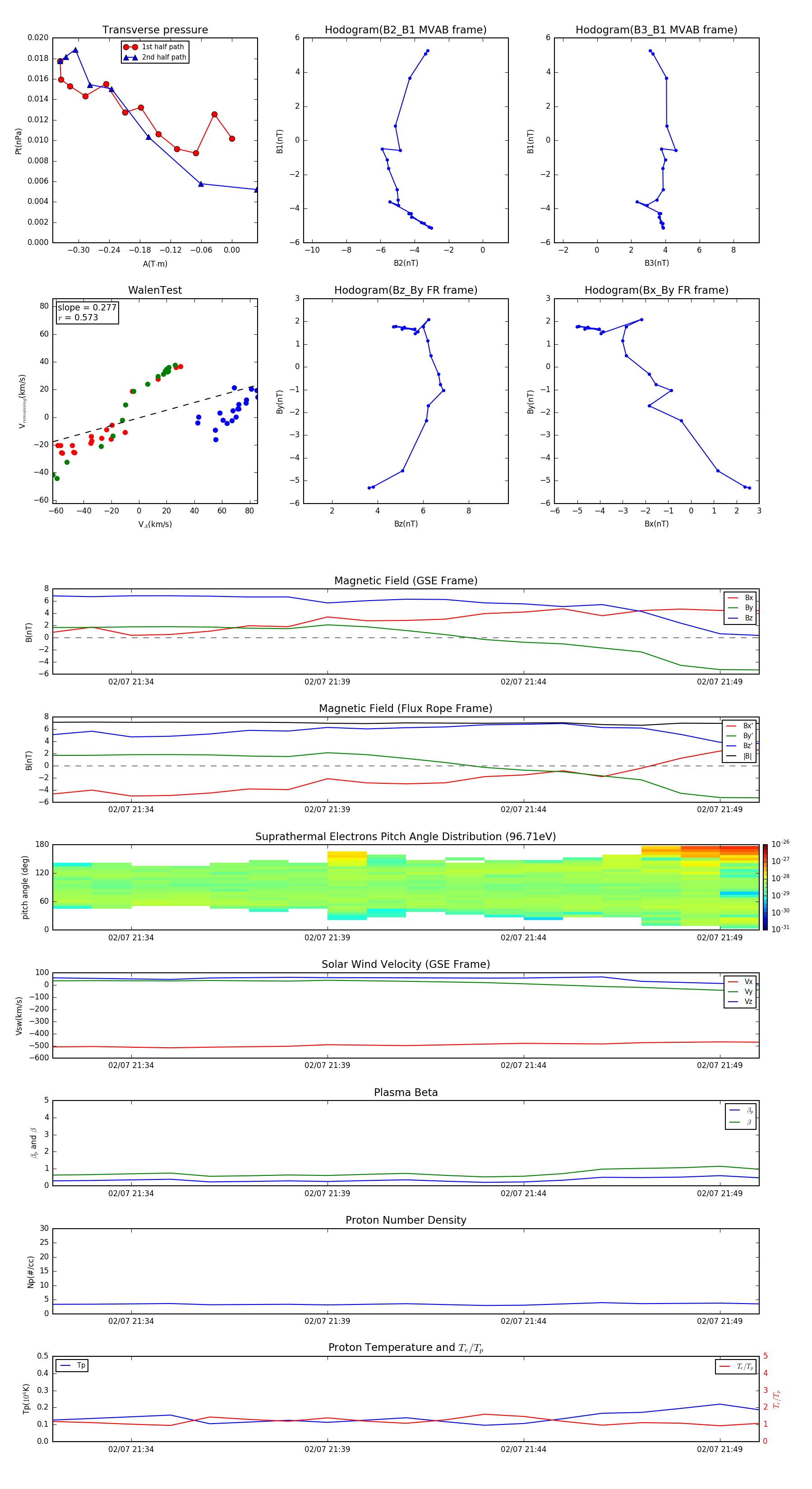
Task: Click the "Hodogram(Bx_By FR frame)" title
Action: pyautogui.click(x=656, y=290)
